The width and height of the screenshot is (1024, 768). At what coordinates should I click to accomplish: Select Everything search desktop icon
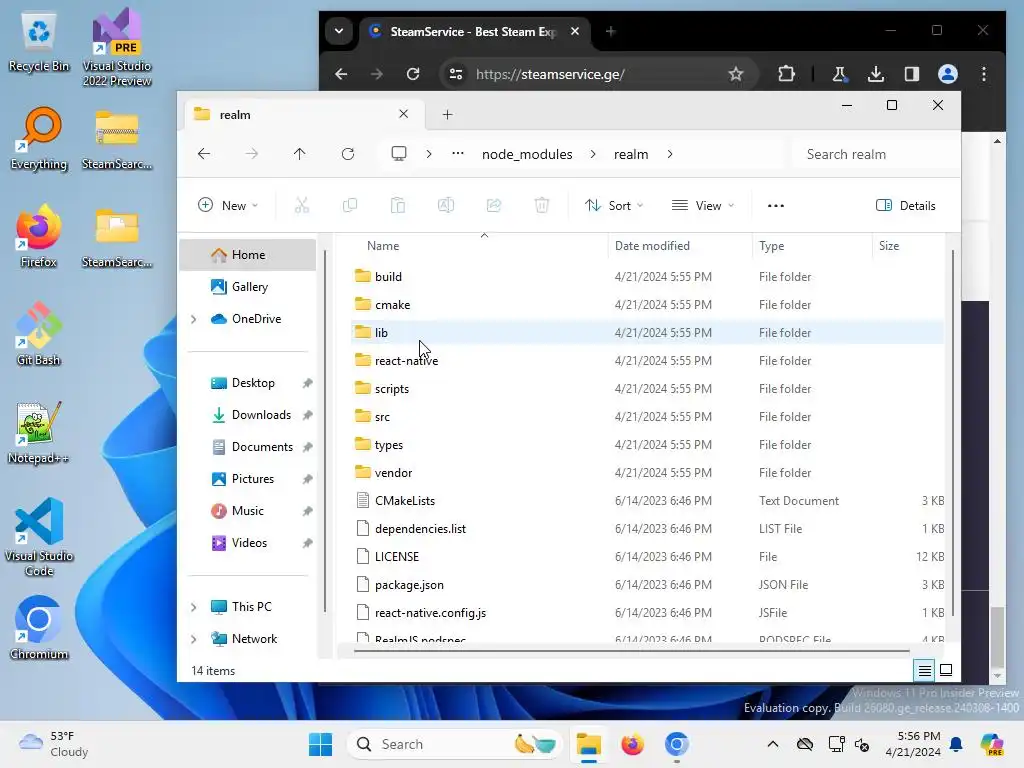click(x=39, y=138)
